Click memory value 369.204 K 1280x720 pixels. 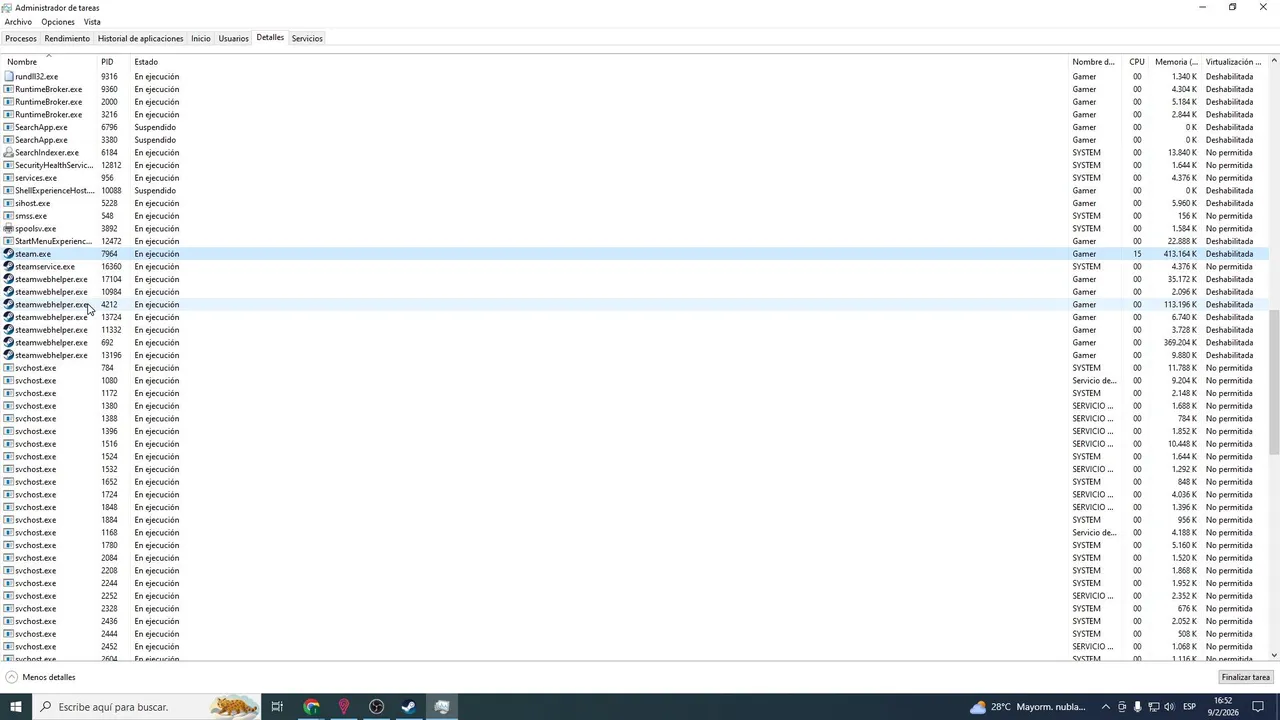click(1180, 342)
